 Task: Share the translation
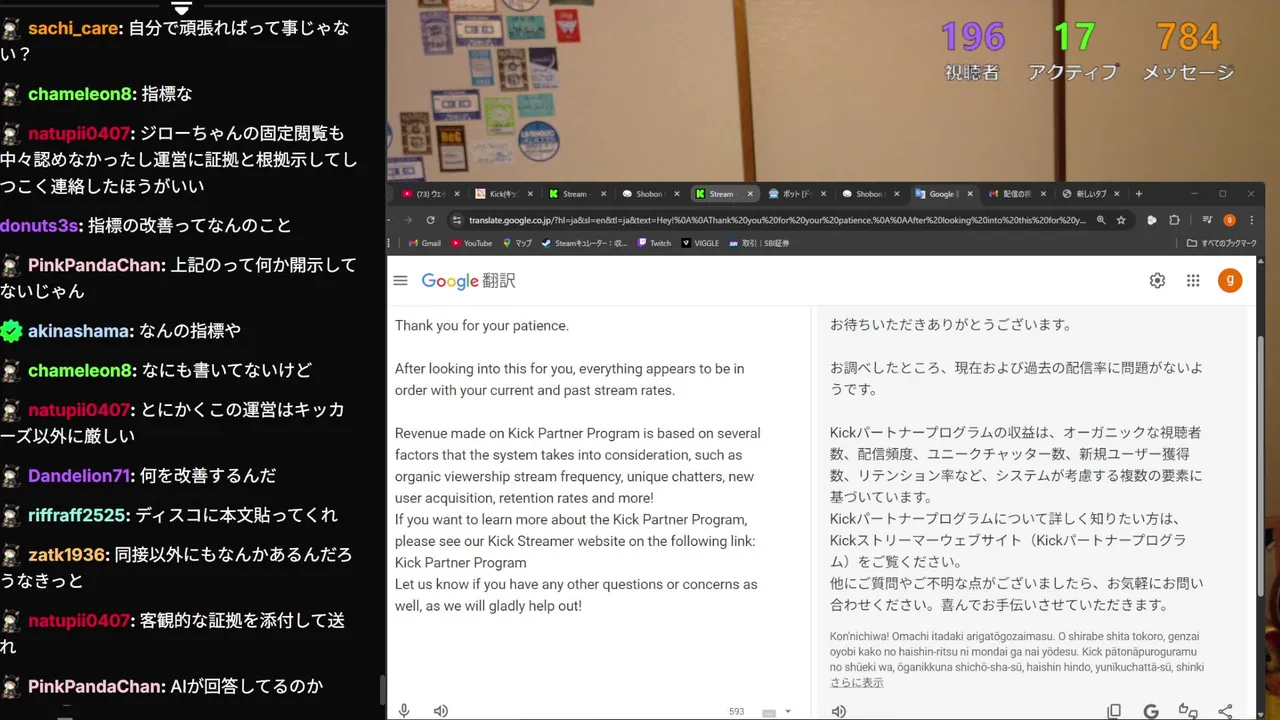(x=1225, y=711)
